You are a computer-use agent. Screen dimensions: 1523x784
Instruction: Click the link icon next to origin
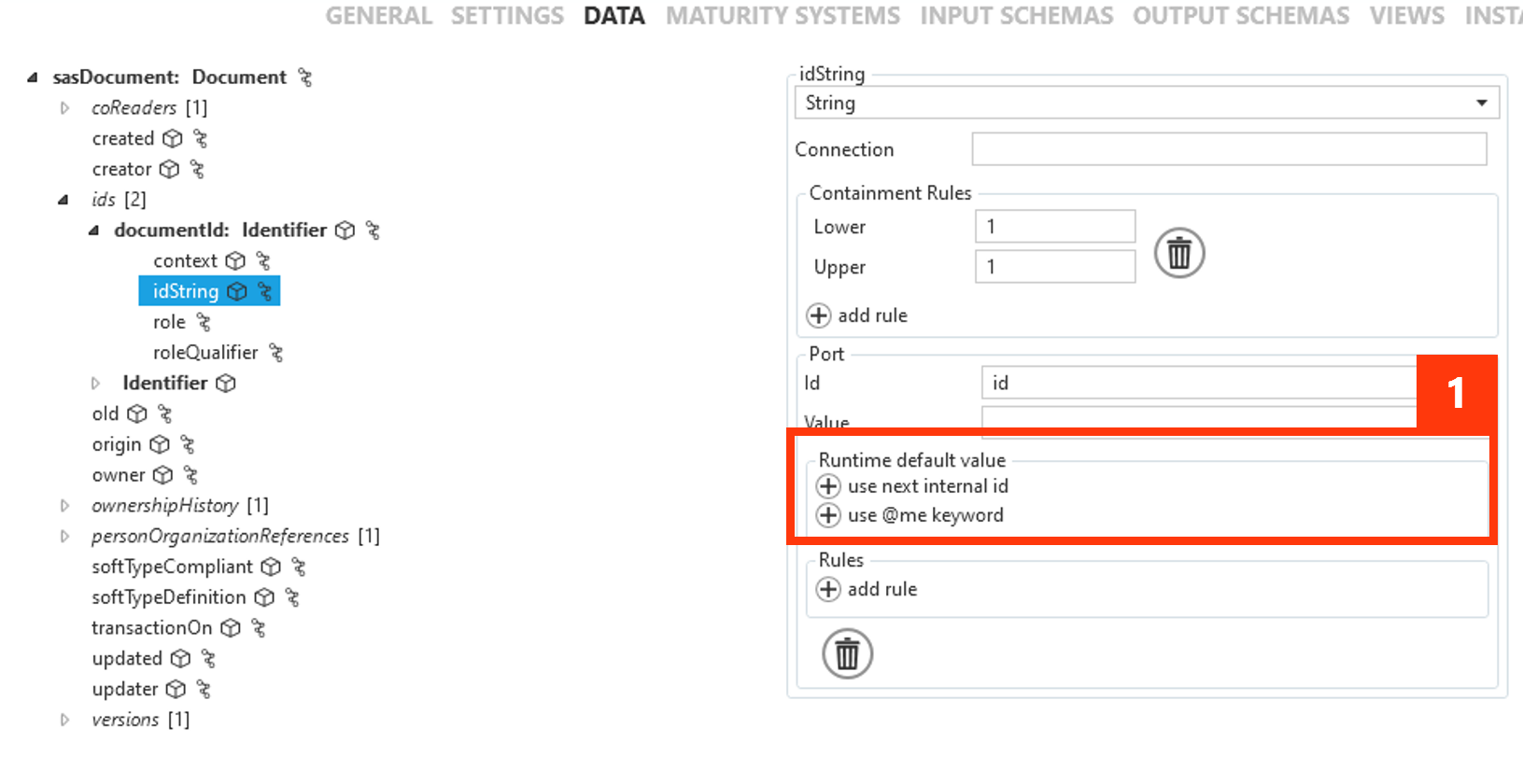[x=188, y=445]
